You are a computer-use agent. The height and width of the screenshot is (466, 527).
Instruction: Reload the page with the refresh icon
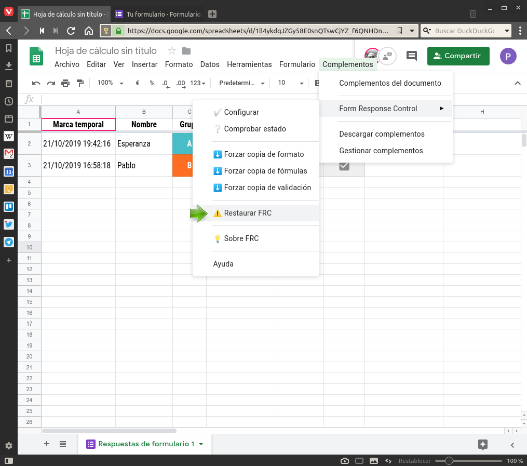click(x=71, y=31)
